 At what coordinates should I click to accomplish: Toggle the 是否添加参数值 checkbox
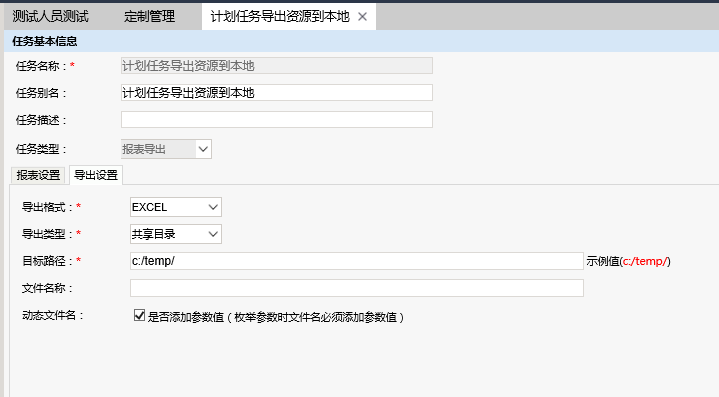pos(139,315)
